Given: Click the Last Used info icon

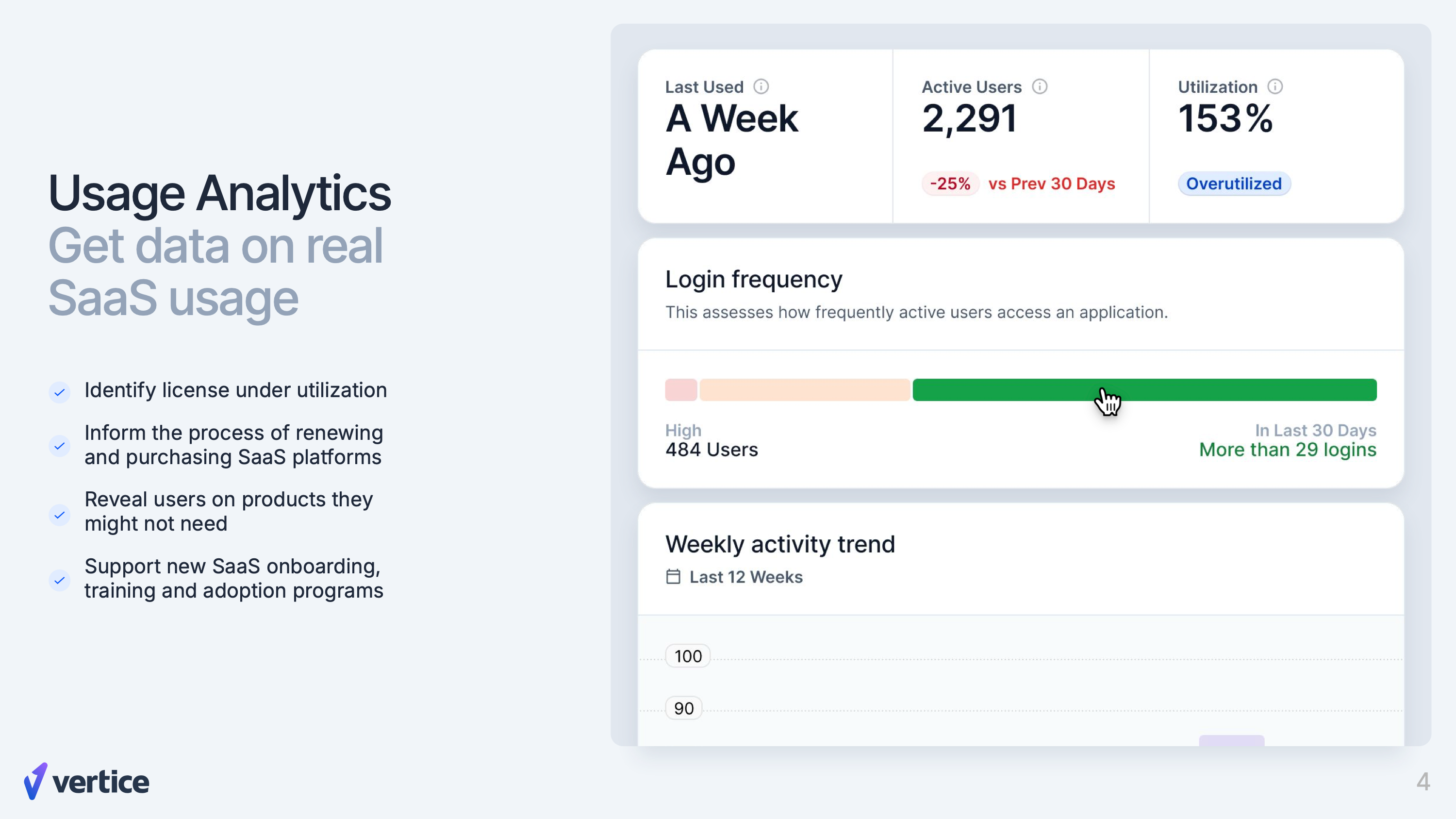Looking at the screenshot, I should click(x=761, y=86).
